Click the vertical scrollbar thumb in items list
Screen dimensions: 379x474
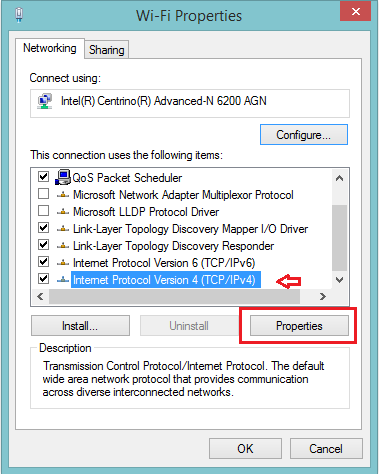339,238
